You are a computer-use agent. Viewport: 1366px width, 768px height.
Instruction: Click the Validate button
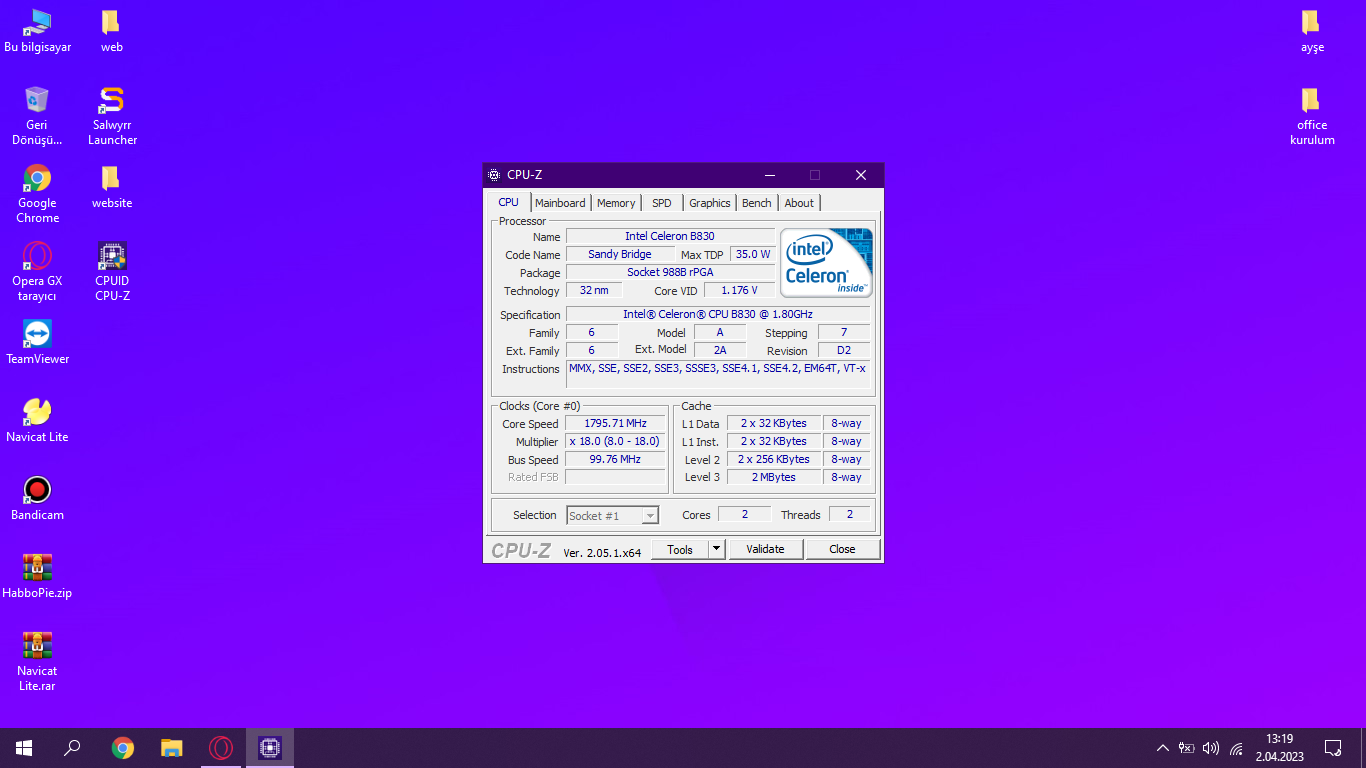coord(766,549)
